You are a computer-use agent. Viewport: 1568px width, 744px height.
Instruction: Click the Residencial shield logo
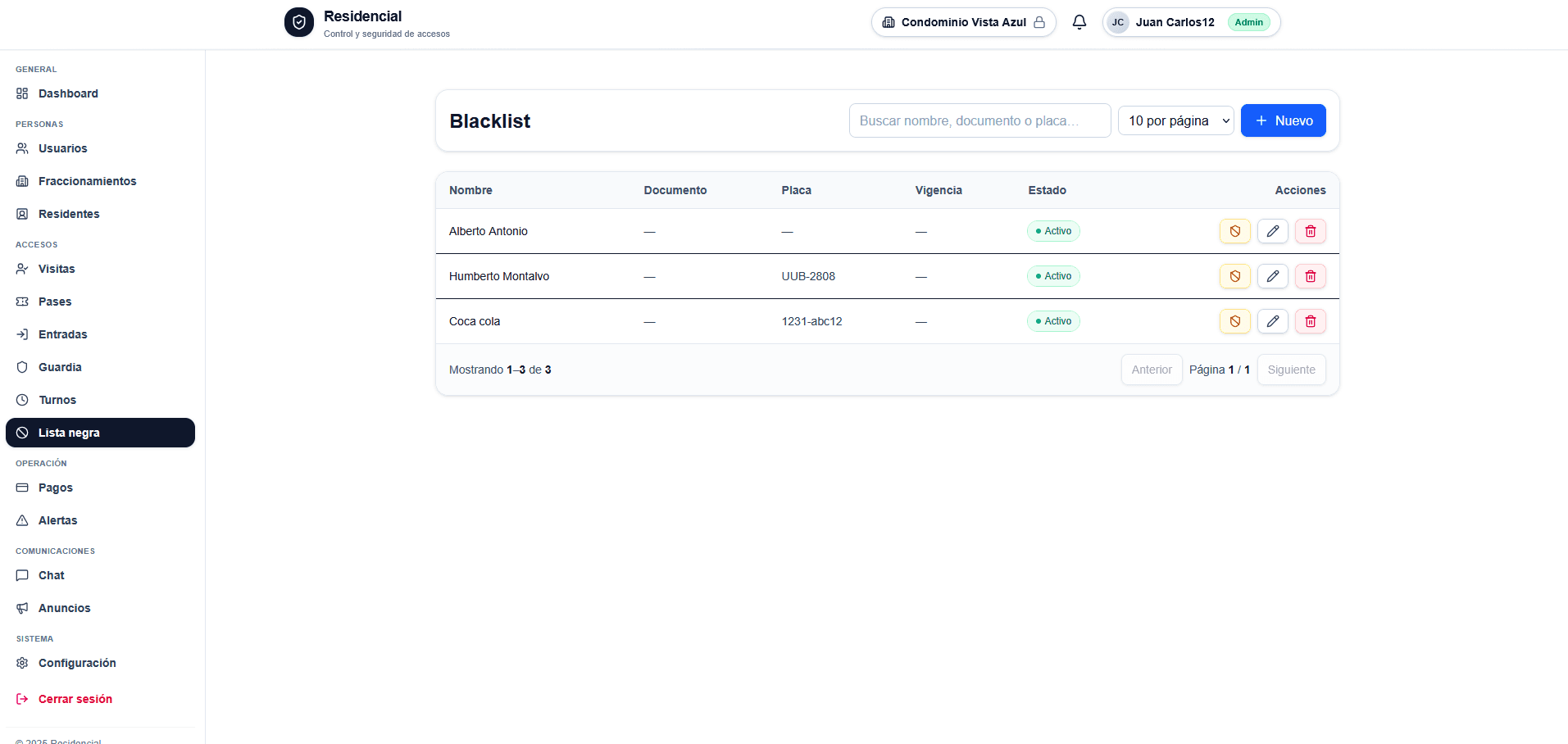(299, 23)
